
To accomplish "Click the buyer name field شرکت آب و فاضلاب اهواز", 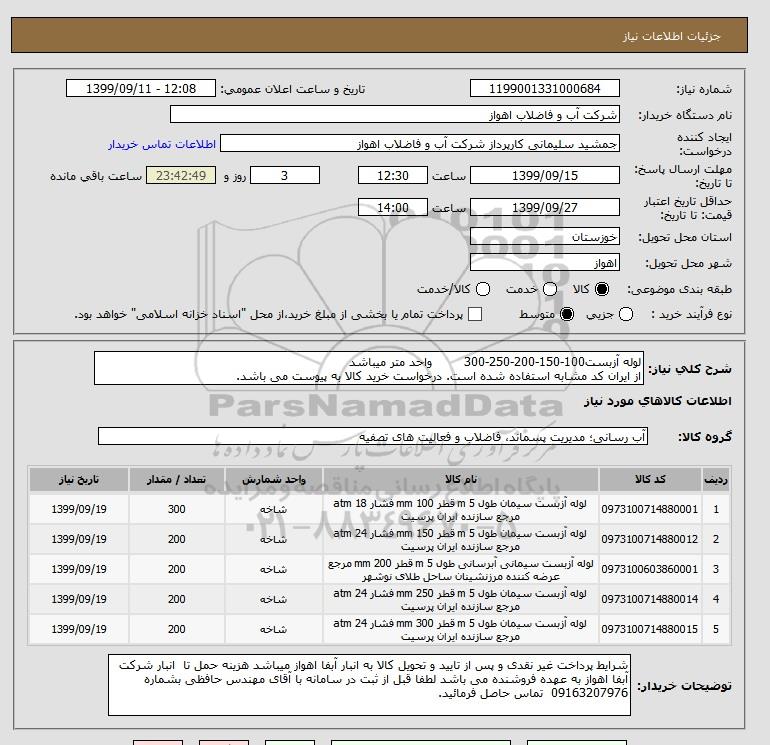I will (395, 115).
